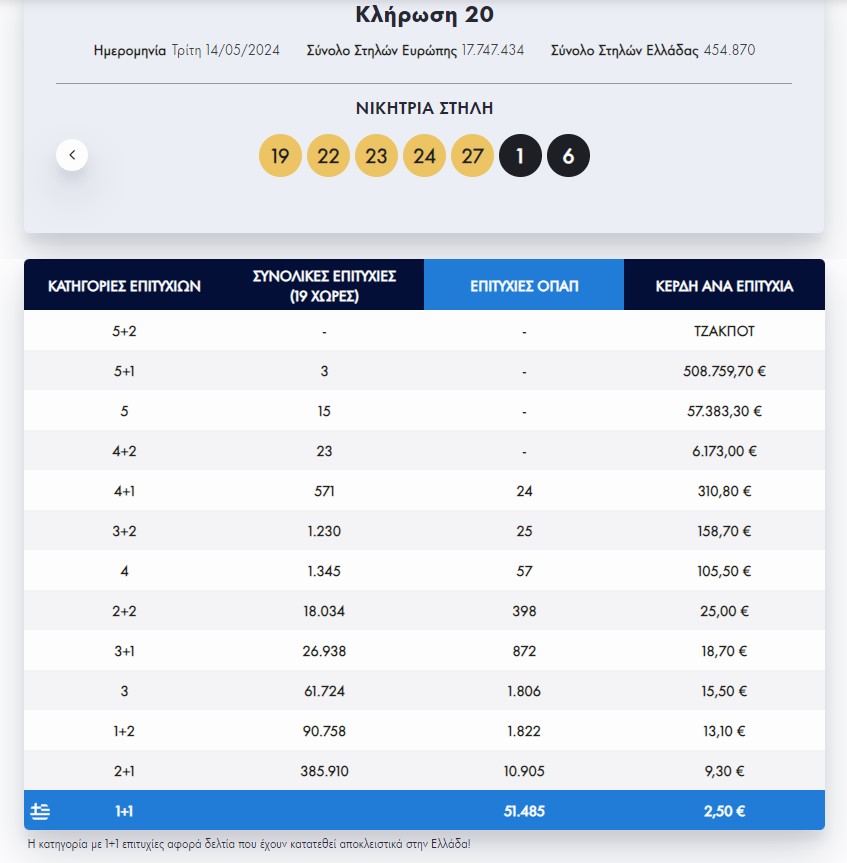Click the ΣΥΝΟΛΙΚΕΣ ΕΠΙΤΥΧΙΕΣ (19 ΧΩΡΕΣ) header
This screenshot has width=847, height=863.
pos(322,284)
